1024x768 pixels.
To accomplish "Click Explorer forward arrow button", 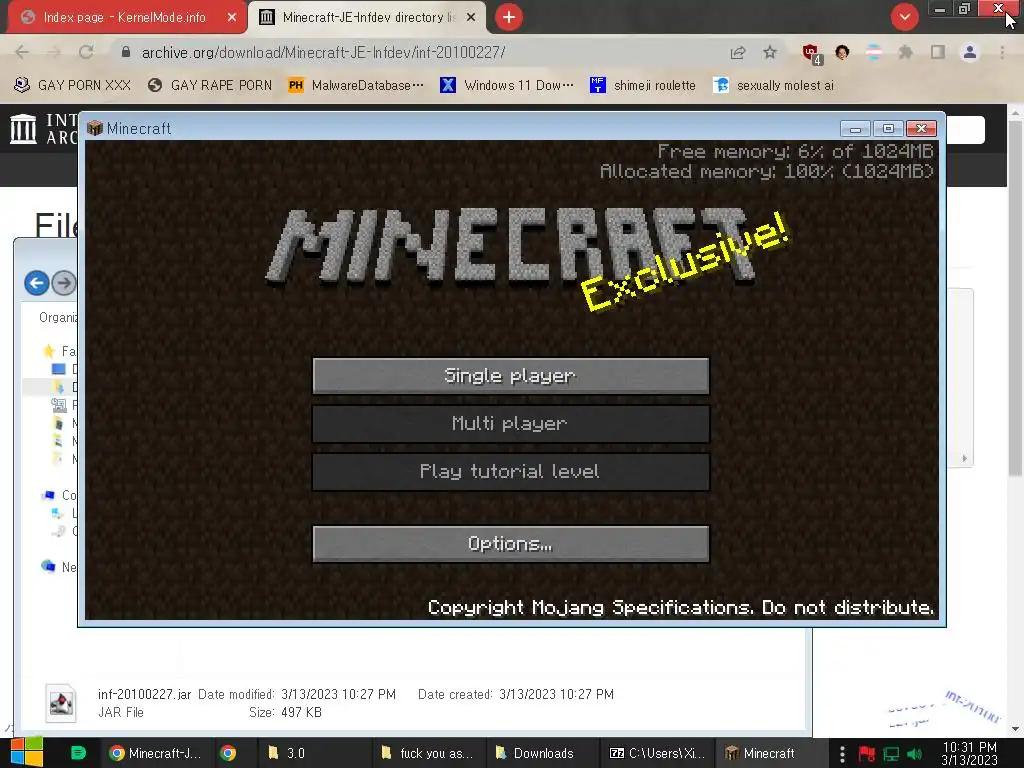I will click(63, 283).
